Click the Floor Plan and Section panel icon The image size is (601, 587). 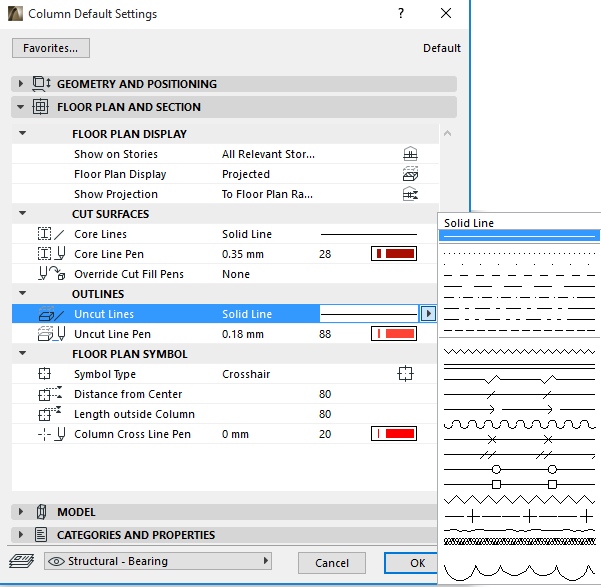(40, 107)
